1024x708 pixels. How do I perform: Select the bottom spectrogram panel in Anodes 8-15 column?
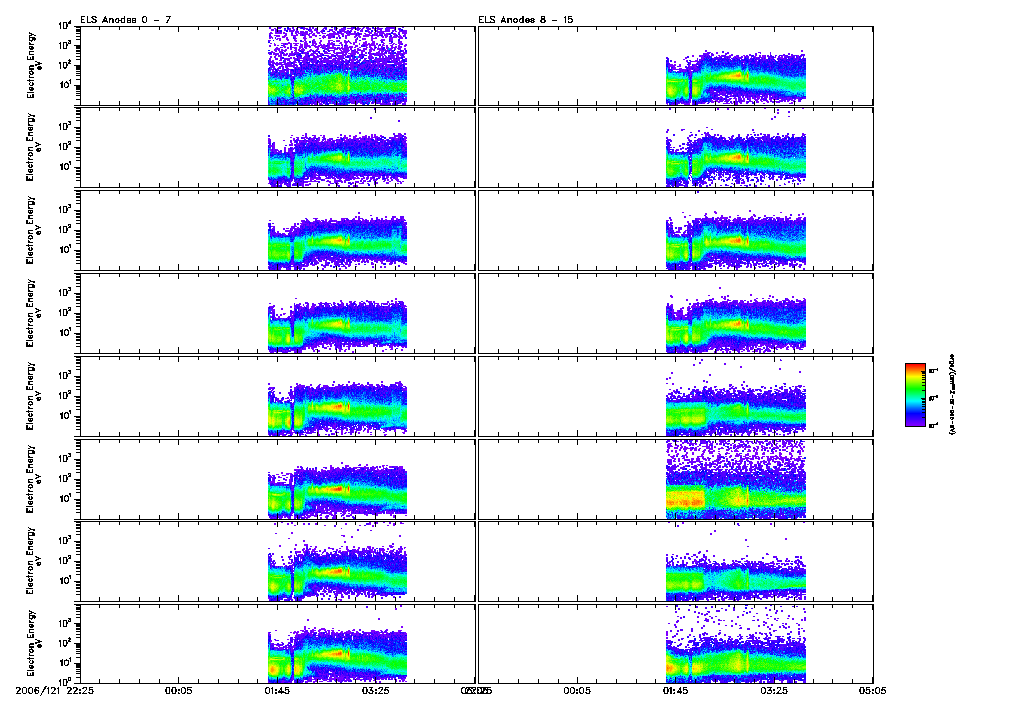coord(675,644)
